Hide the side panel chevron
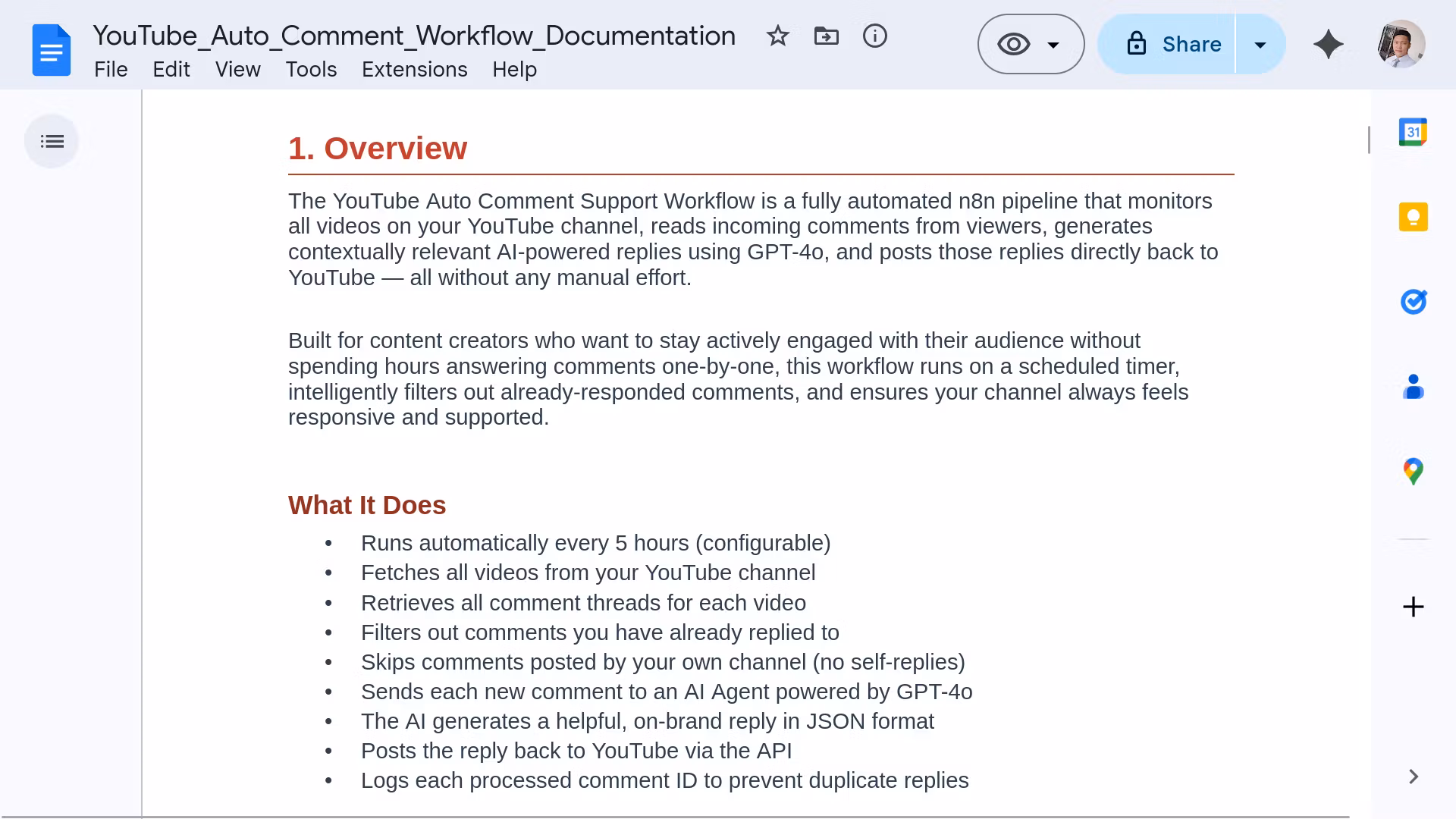The height and width of the screenshot is (819, 1456). coord(1413,777)
